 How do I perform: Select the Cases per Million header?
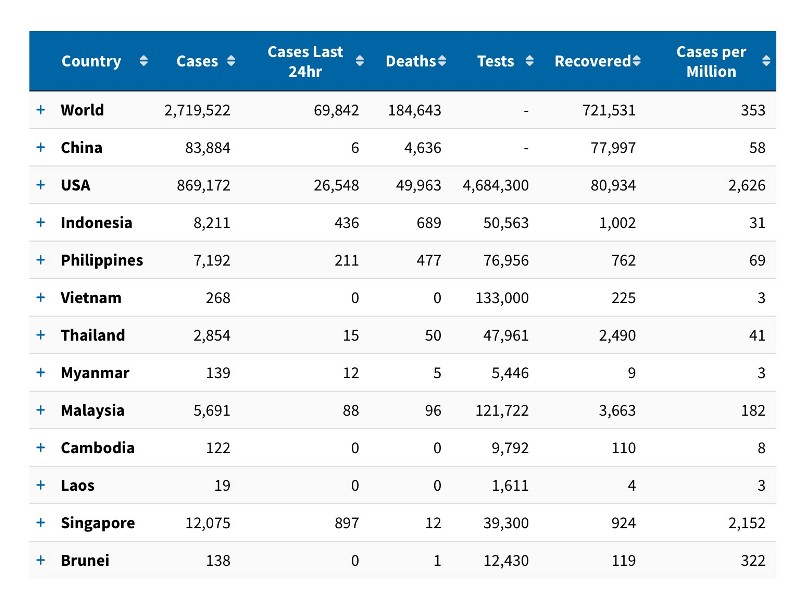point(711,61)
